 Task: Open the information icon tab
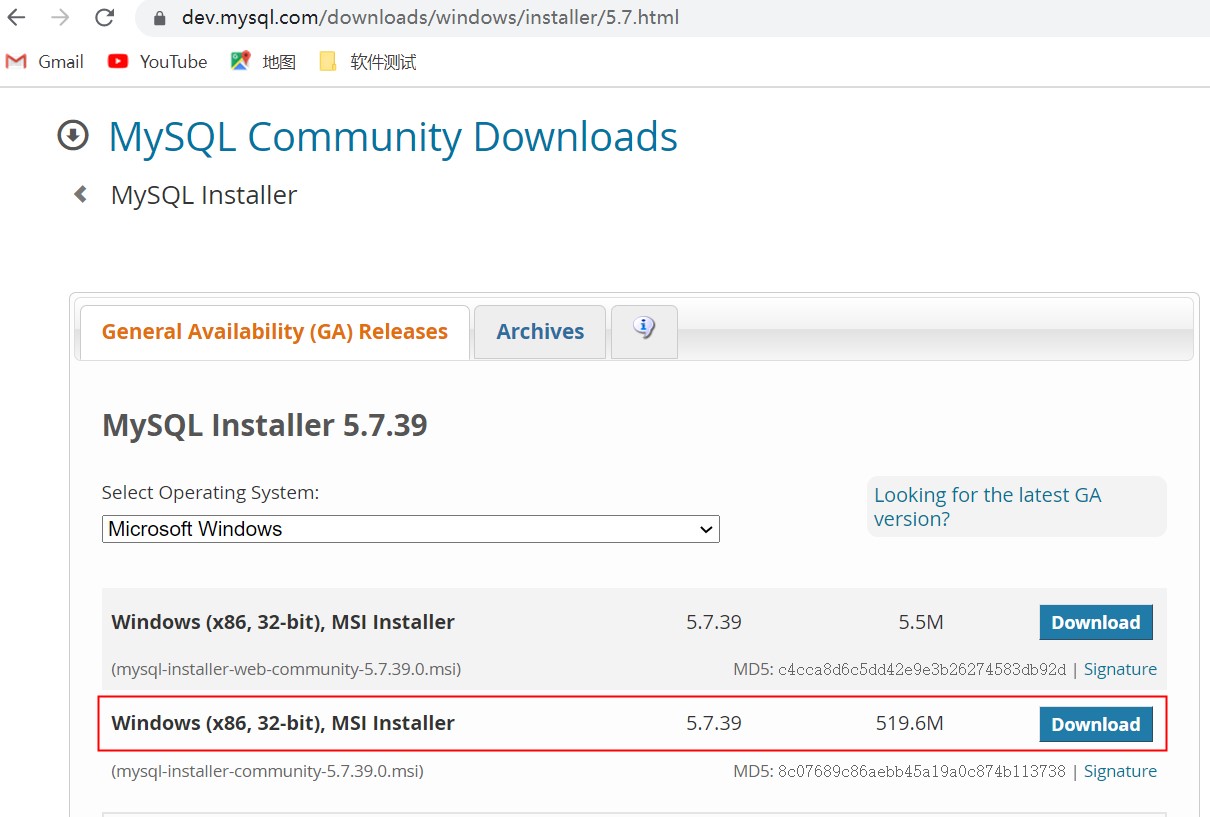click(x=644, y=331)
